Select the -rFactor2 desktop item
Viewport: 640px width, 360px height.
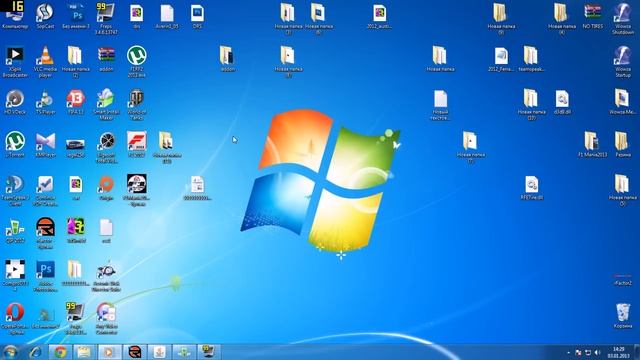pos(623,280)
